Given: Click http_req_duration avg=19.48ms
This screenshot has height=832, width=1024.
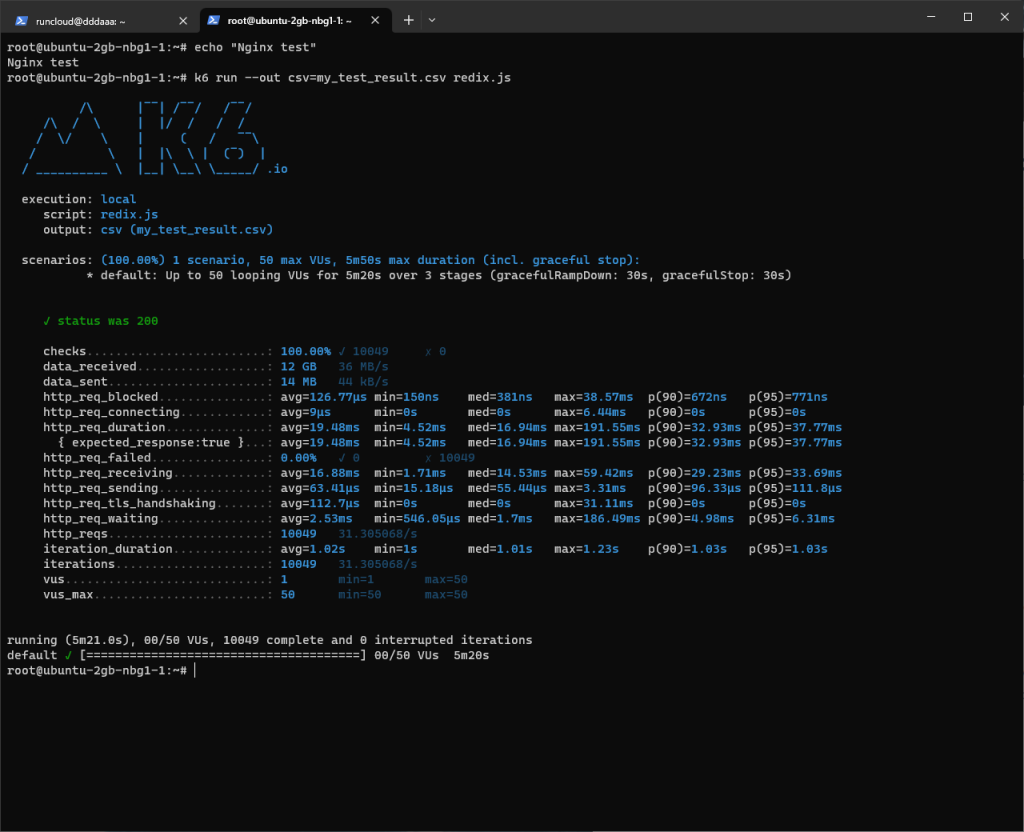Looking at the screenshot, I should click(x=320, y=427).
